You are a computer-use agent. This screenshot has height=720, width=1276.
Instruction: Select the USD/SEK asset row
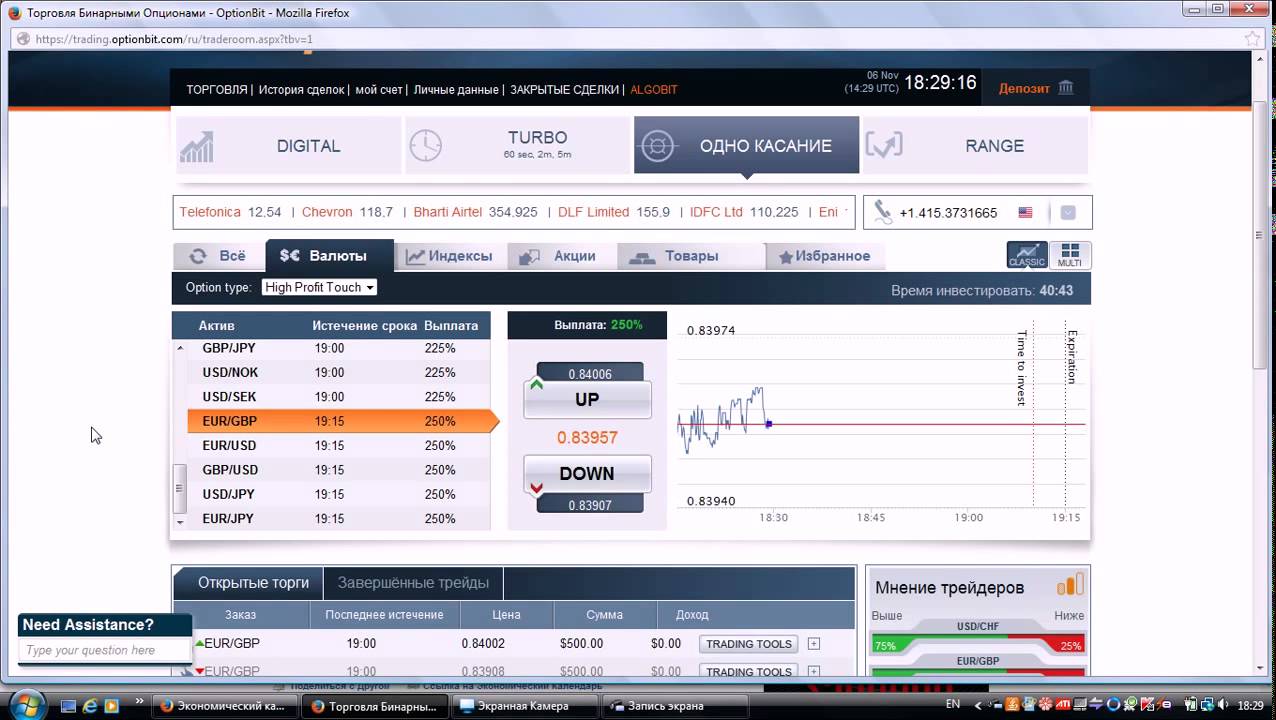coord(338,397)
